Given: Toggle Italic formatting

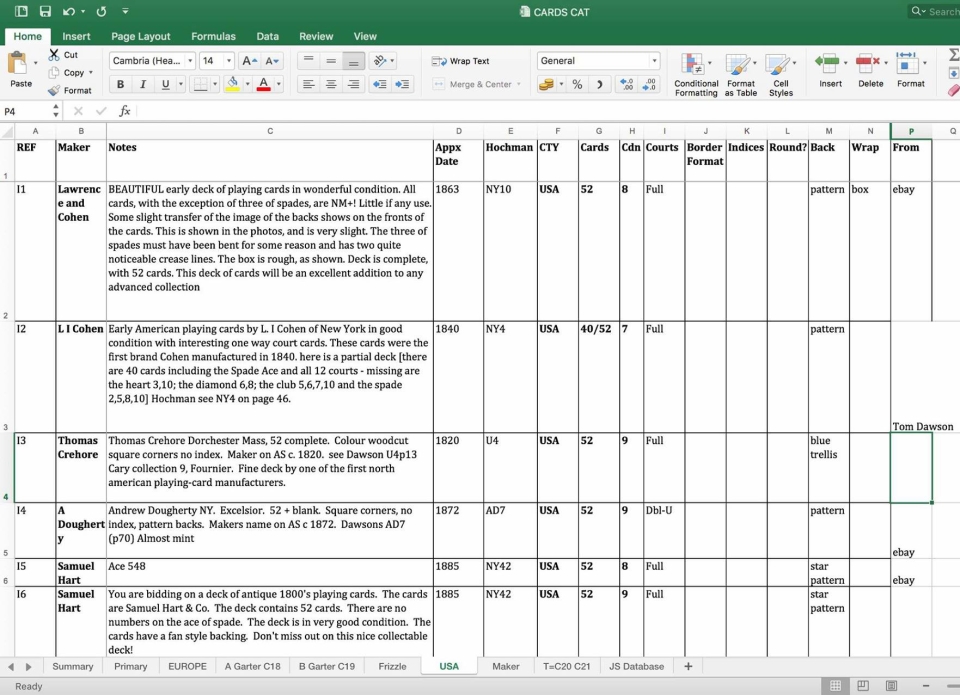Looking at the screenshot, I should click(143, 84).
